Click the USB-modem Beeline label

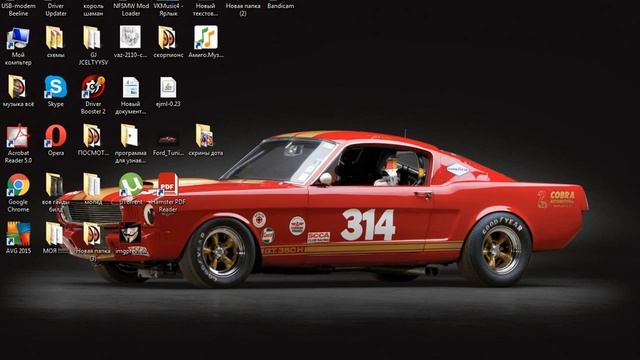point(18,10)
